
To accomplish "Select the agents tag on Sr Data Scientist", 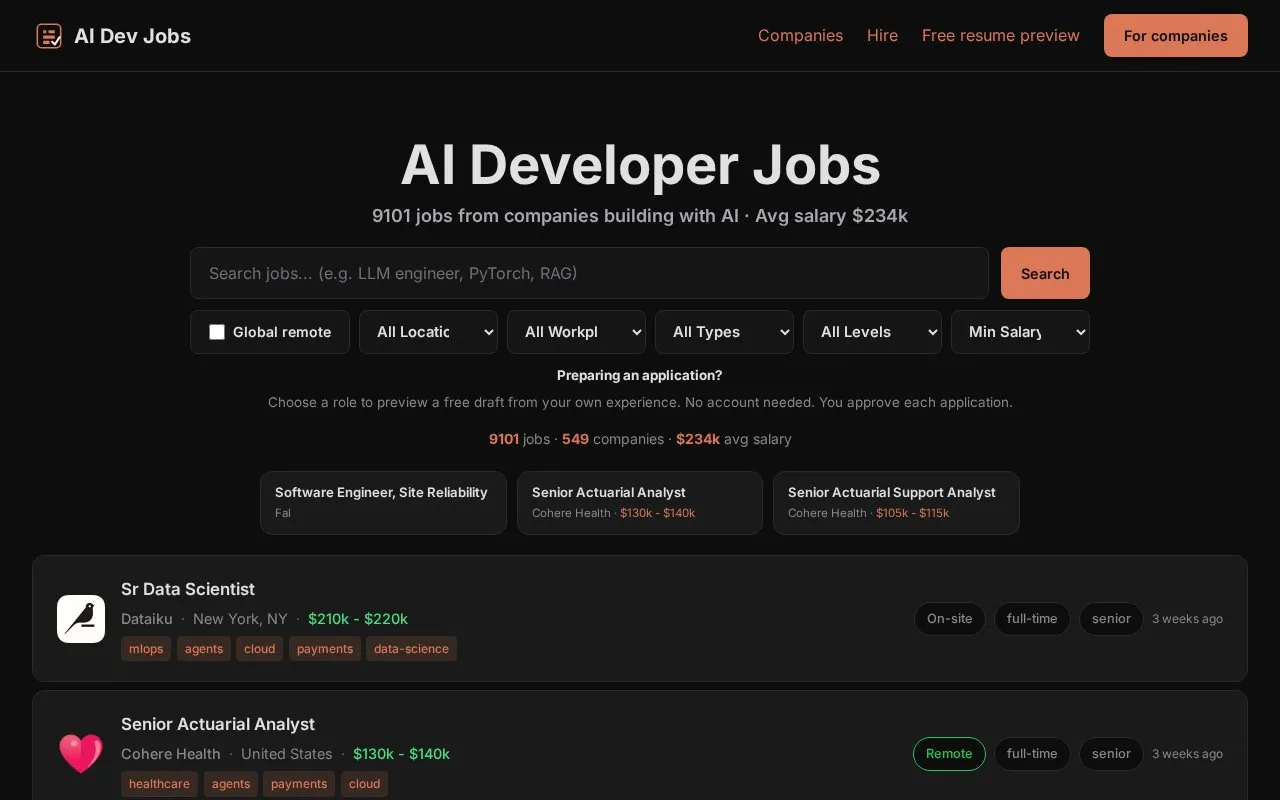I will point(204,649).
